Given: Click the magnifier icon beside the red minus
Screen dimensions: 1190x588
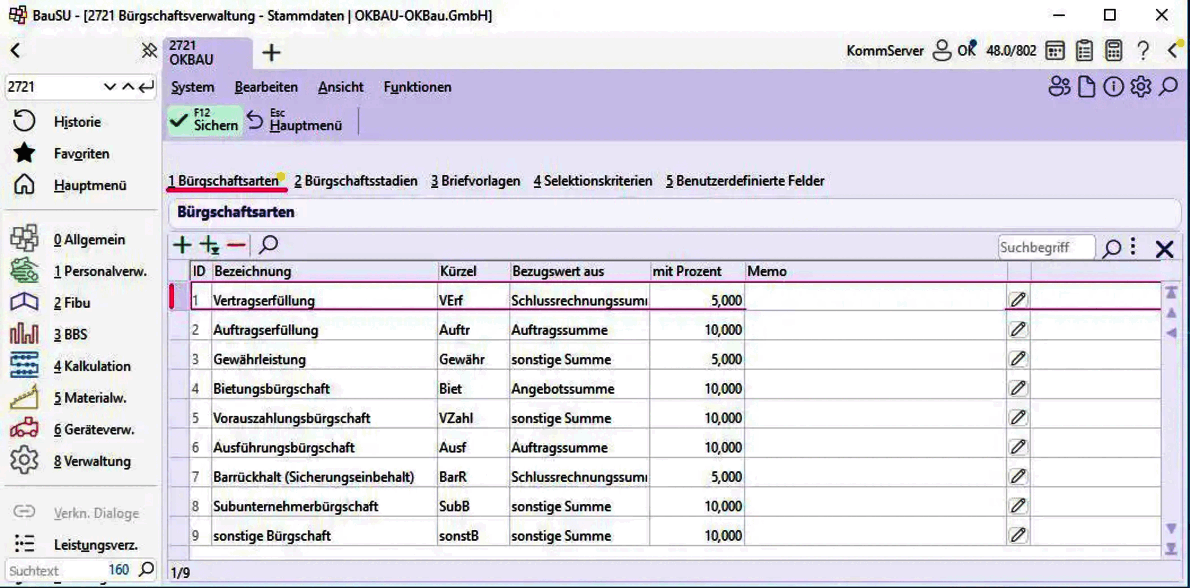Looking at the screenshot, I should click(x=269, y=244).
